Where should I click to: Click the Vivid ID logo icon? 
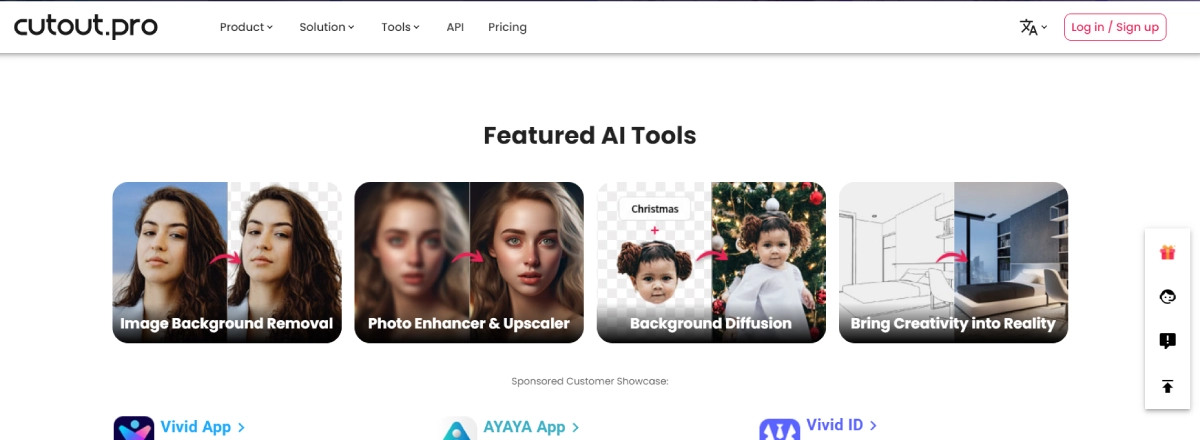pos(779,429)
